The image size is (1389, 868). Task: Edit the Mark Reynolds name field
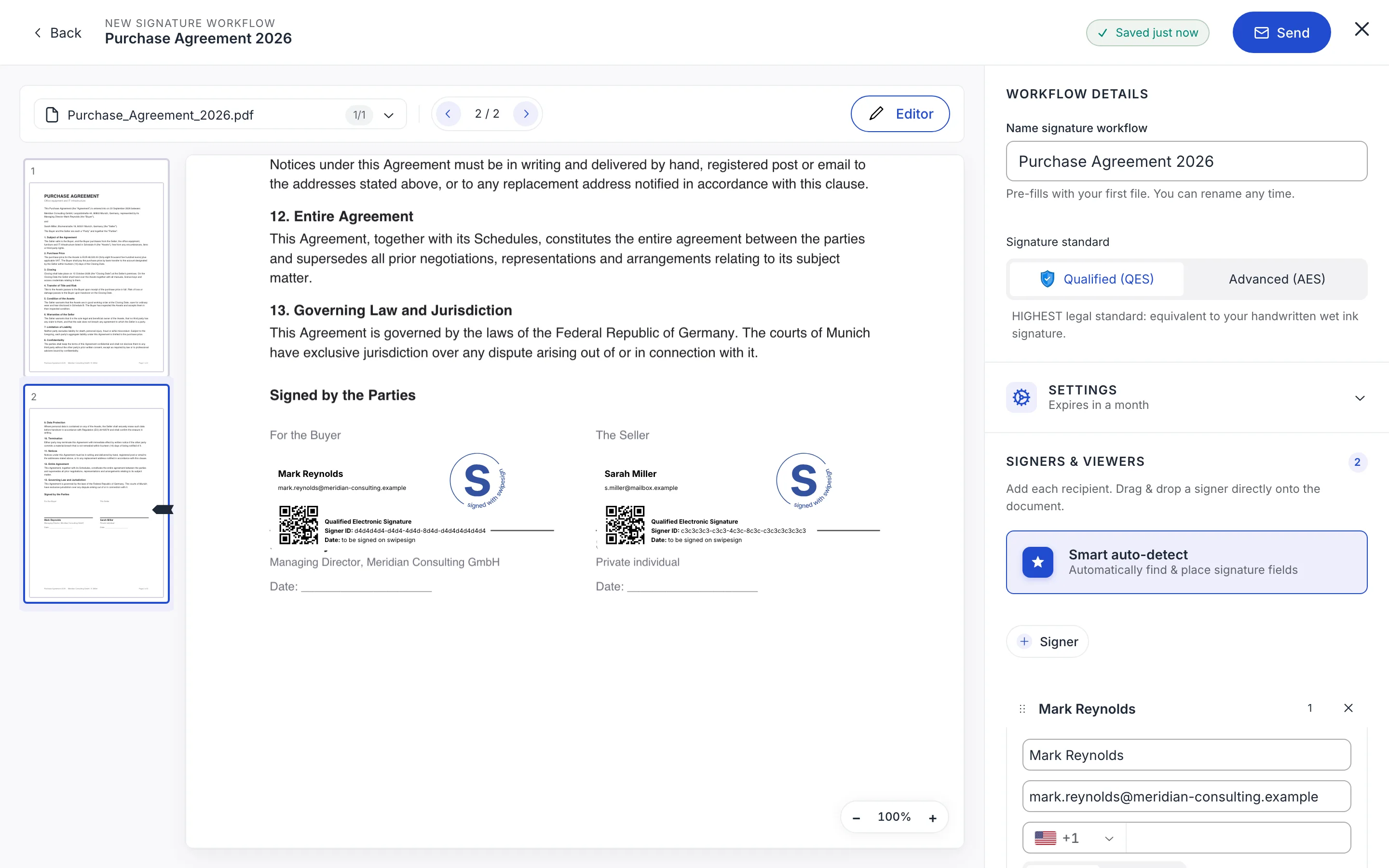(1186, 755)
